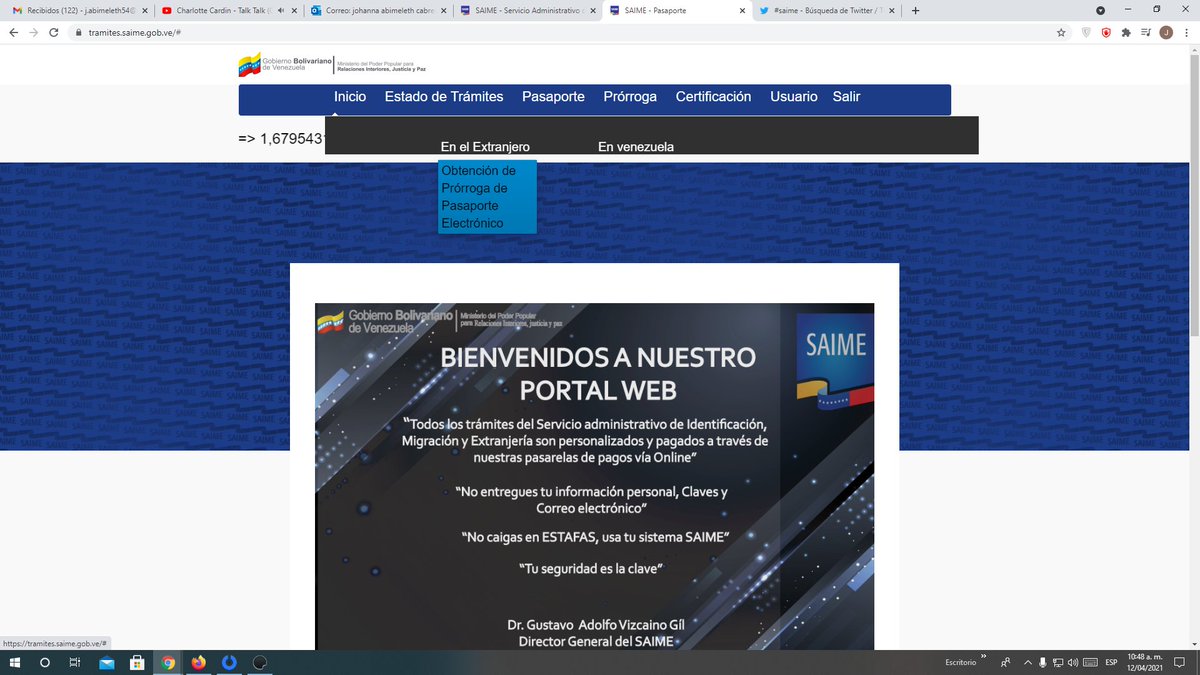Open the Extensions puzzle icon
This screenshot has width=1200, height=675.
1126,32
